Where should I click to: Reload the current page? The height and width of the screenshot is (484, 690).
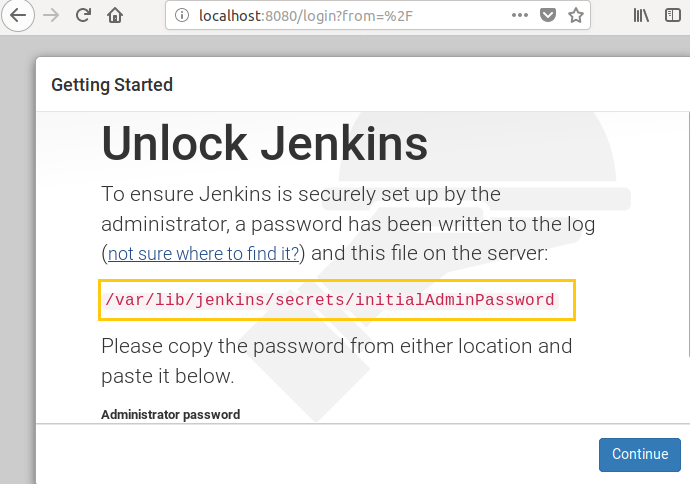pos(84,16)
